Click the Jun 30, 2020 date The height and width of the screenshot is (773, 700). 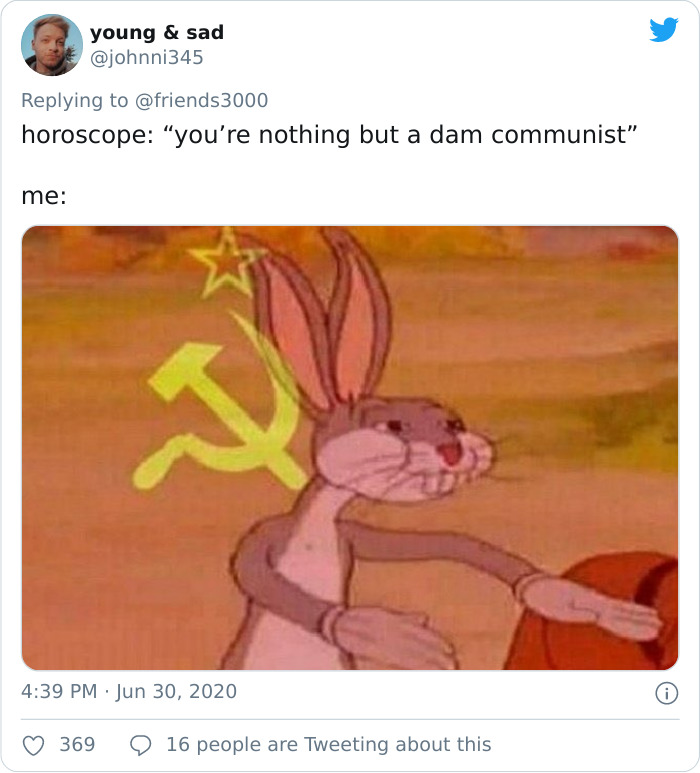coord(176,692)
